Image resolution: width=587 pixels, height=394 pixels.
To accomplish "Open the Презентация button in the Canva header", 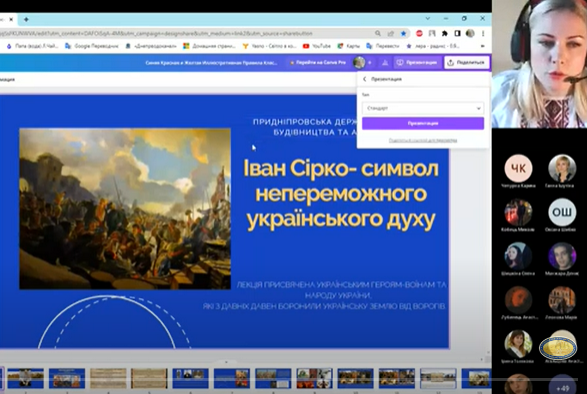I will click(x=417, y=63).
